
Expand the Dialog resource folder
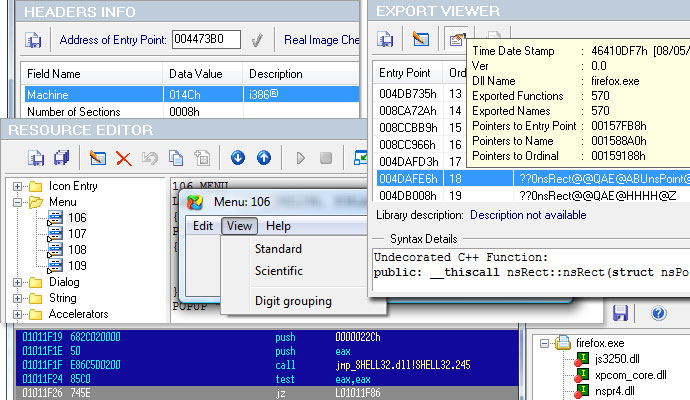coord(18,282)
